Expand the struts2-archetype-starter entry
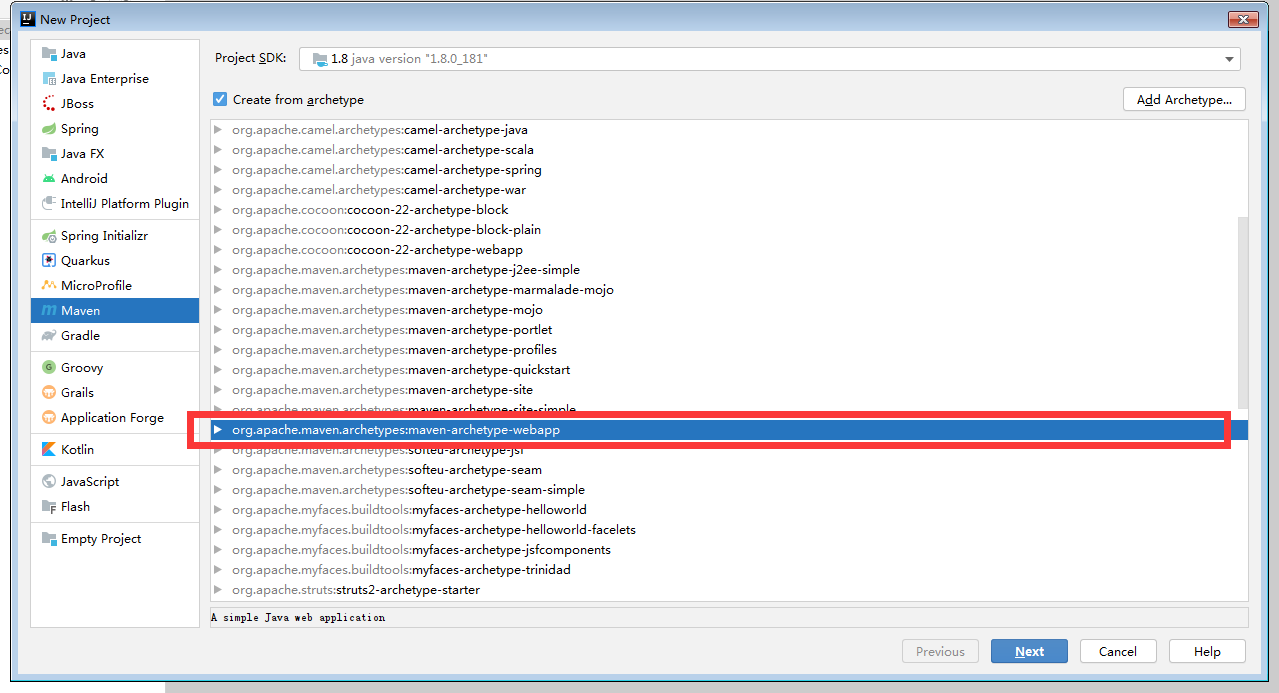This screenshot has height=693, width=1279. pyautogui.click(x=217, y=590)
